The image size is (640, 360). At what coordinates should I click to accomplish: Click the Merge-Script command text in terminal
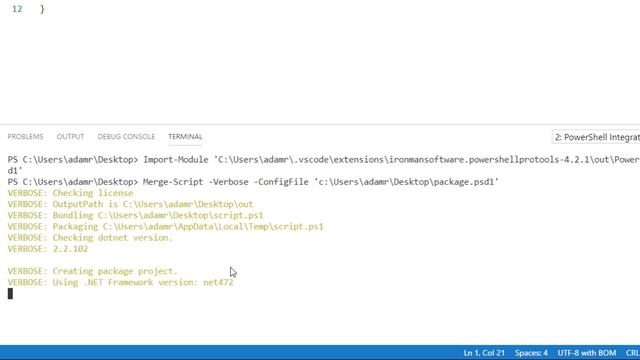click(173, 182)
